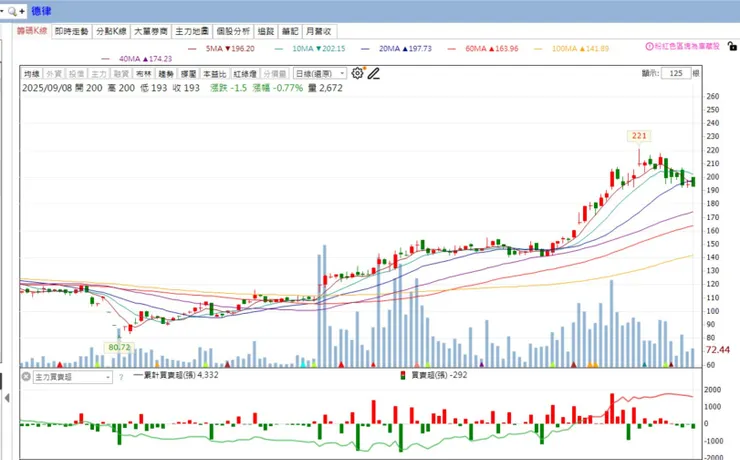Open the dropdown arrow beside magnifier

tap(2, 11)
